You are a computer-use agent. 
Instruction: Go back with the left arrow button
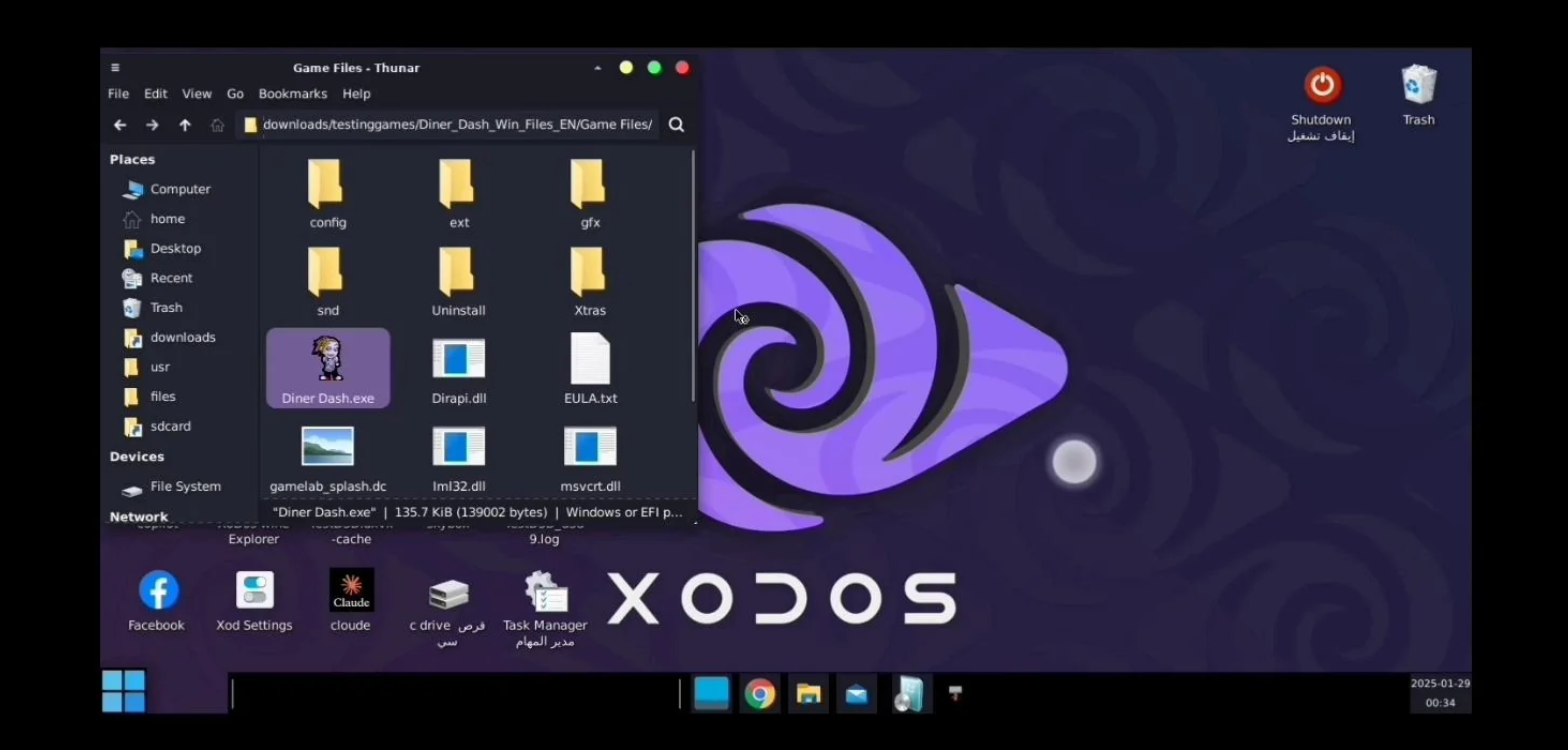(120, 125)
